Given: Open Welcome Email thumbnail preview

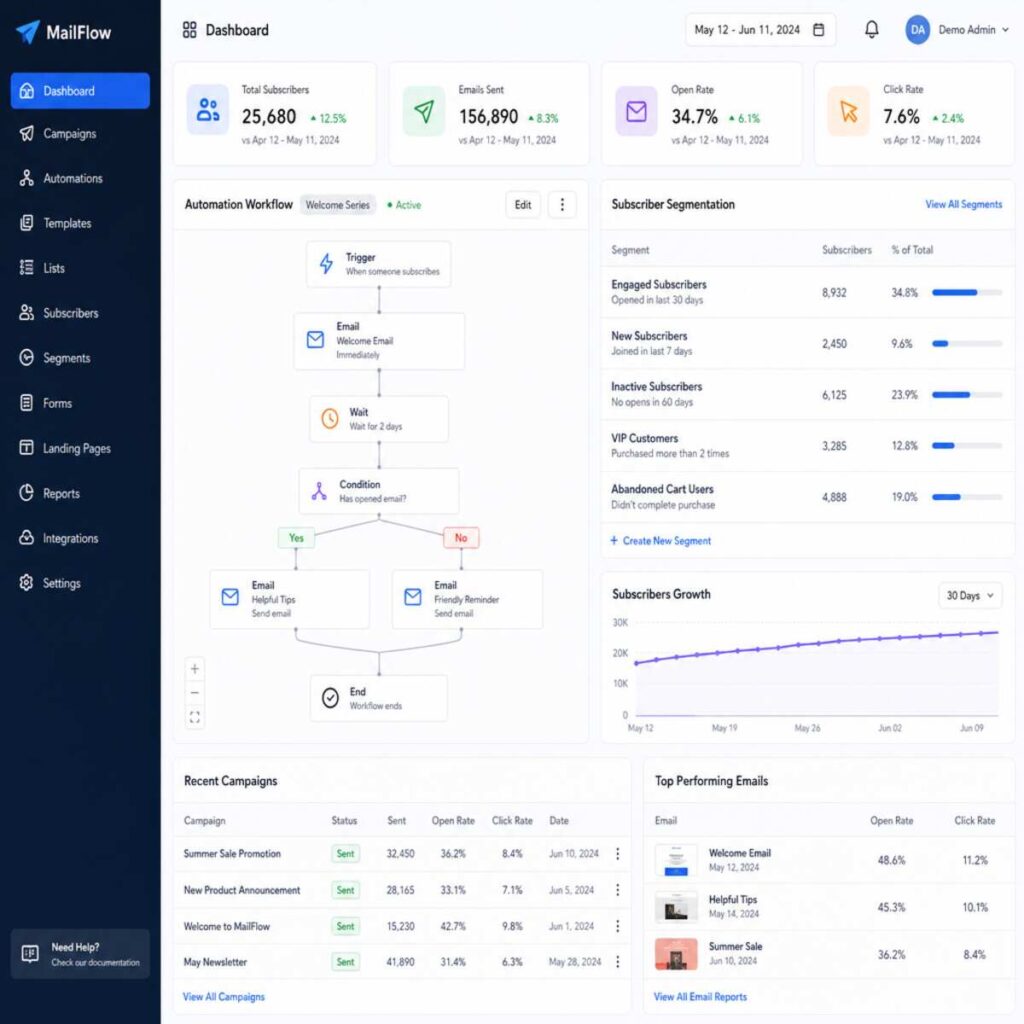Looking at the screenshot, I should coord(676,860).
